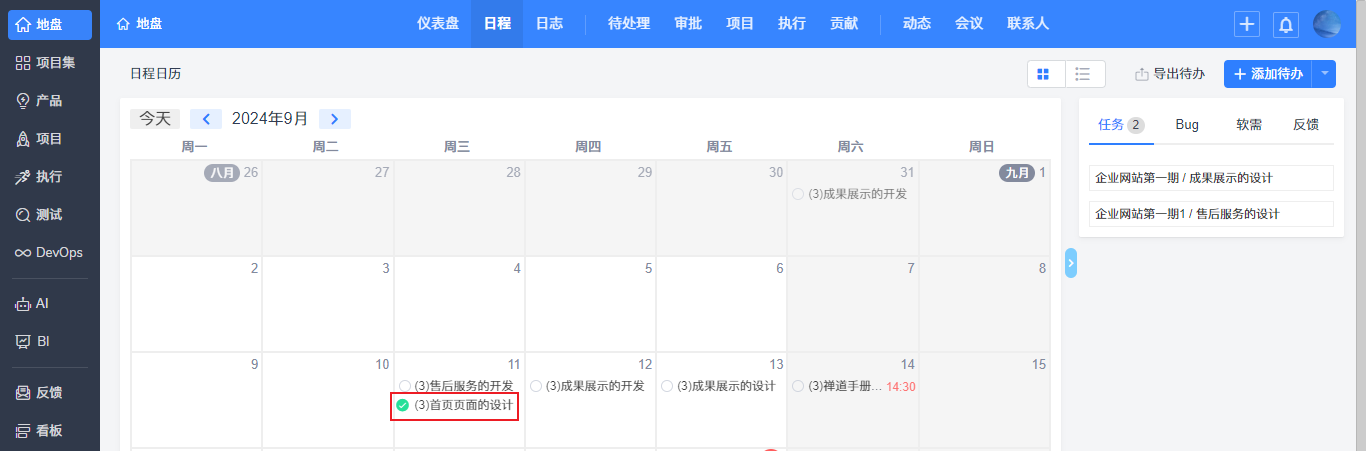Click the 2024年9月 month title
Image resolution: width=1366 pixels, height=451 pixels.
click(x=270, y=119)
